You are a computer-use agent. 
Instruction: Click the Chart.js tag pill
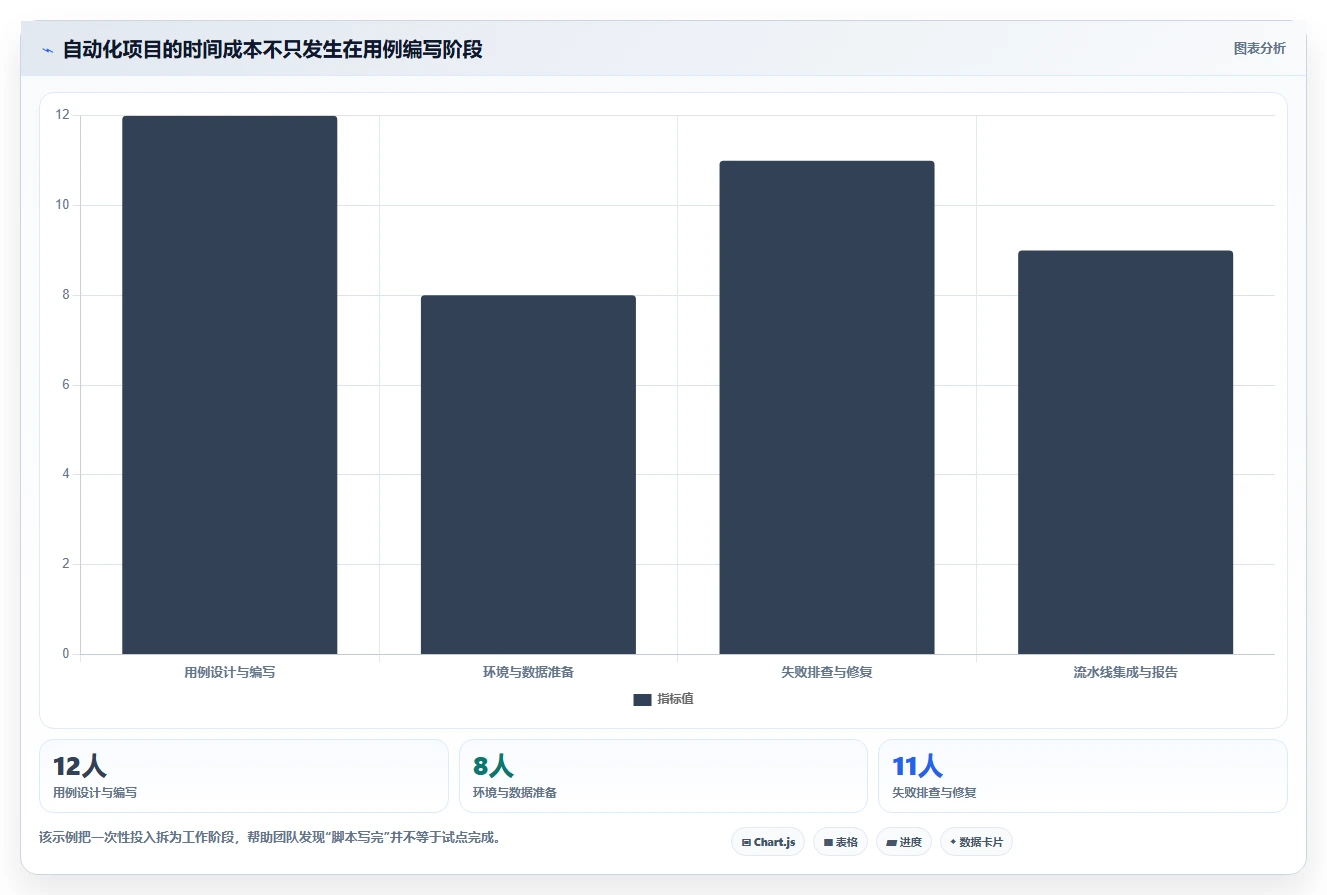768,842
